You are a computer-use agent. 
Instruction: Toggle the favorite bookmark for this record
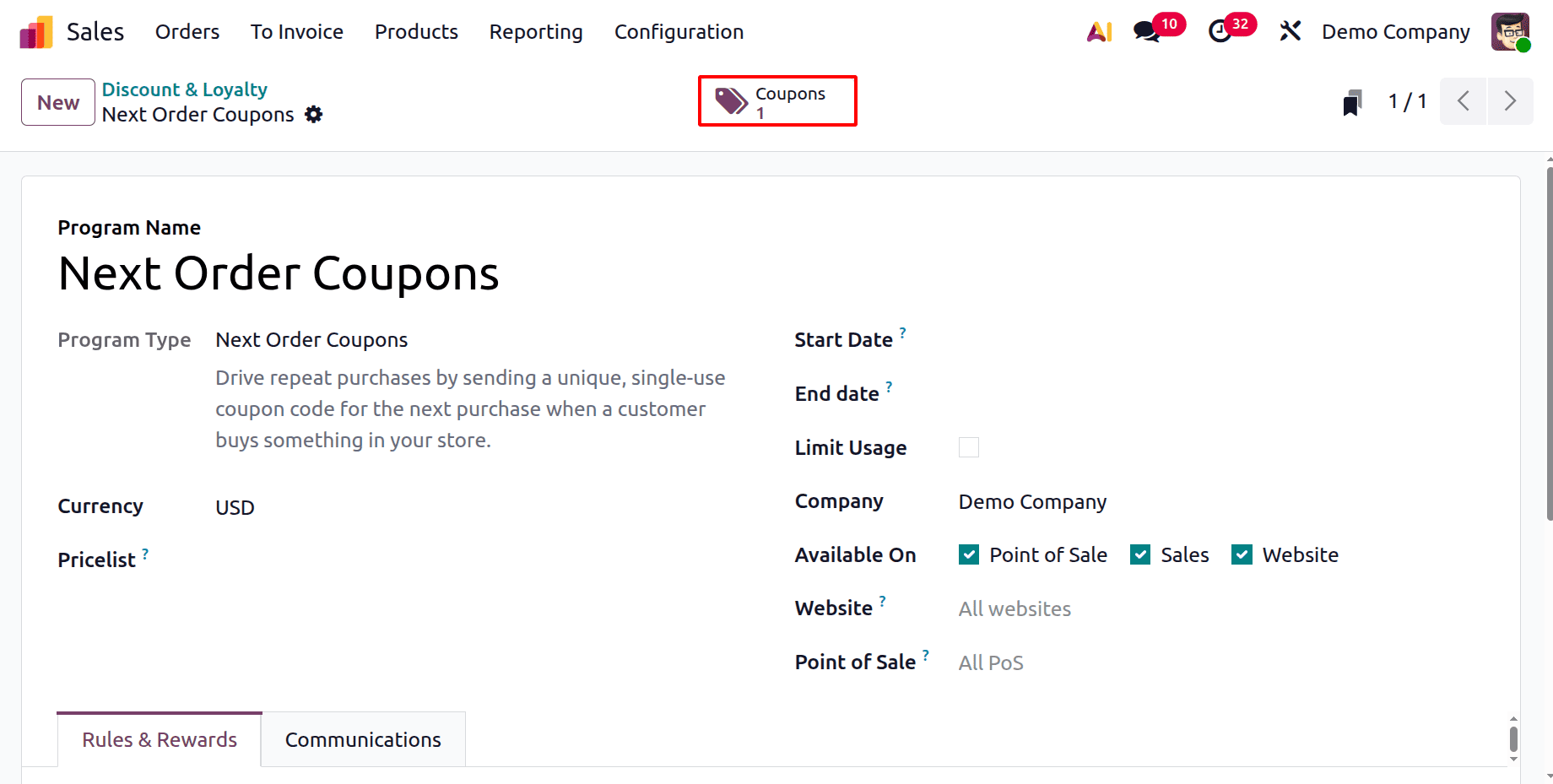(1352, 101)
